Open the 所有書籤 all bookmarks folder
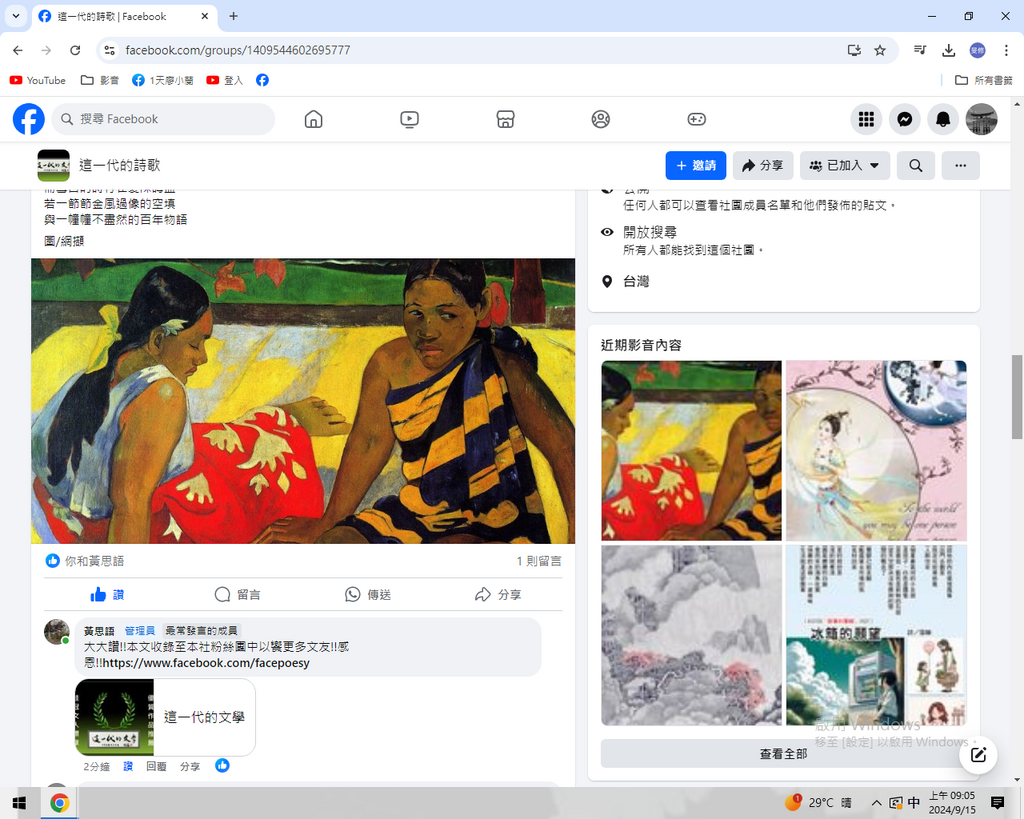Image resolution: width=1024 pixels, height=819 pixels. coord(984,80)
